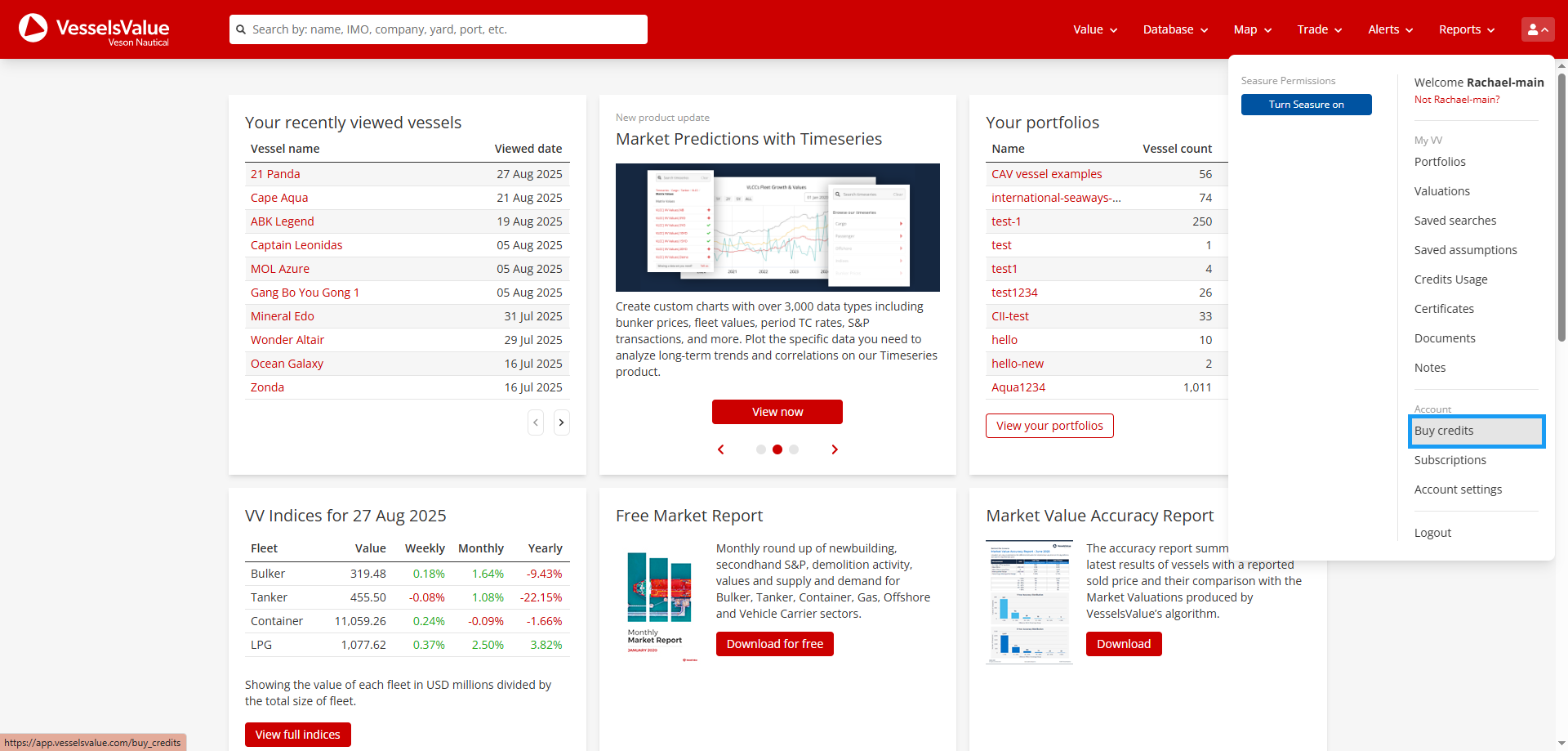Click the carousel previous red arrow
The image size is (1568, 751).
point(720,449)
